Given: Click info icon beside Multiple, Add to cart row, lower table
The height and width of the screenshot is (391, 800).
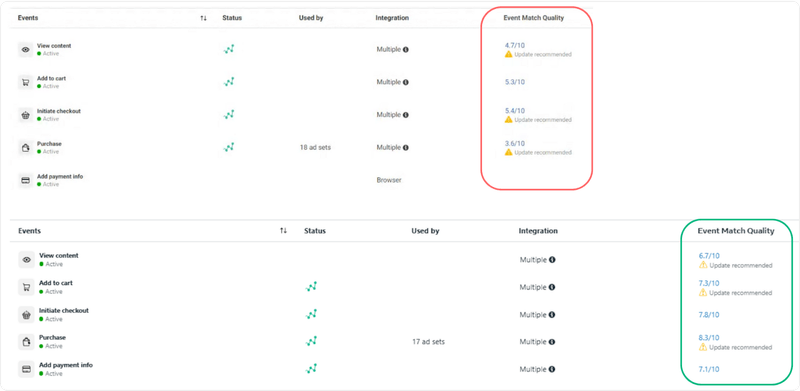Looking at the screenshot, I should point(552,287).
